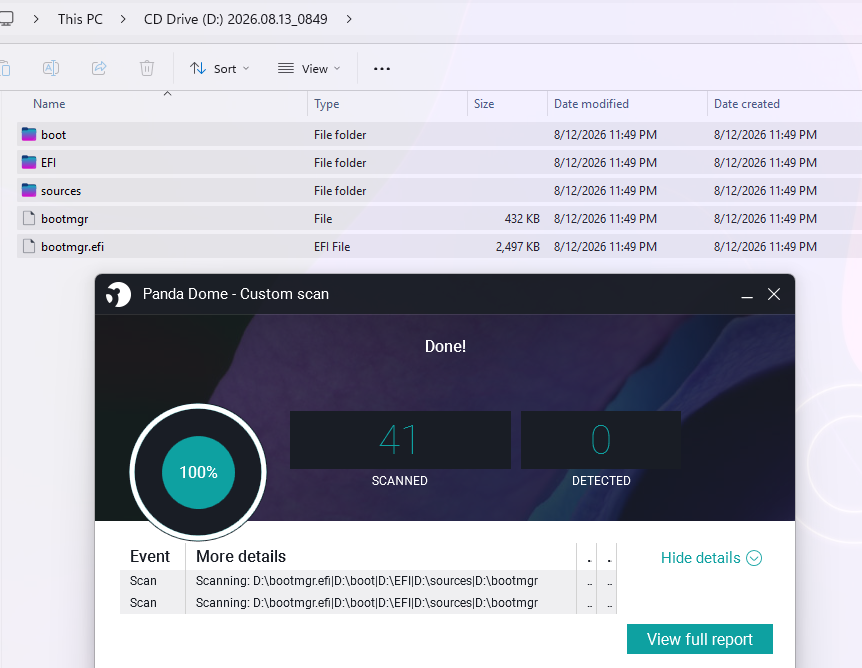The height and width of the screenshot is (668, 862).
Task: Click the DETECTED label
Action: (x=601, y=481)
